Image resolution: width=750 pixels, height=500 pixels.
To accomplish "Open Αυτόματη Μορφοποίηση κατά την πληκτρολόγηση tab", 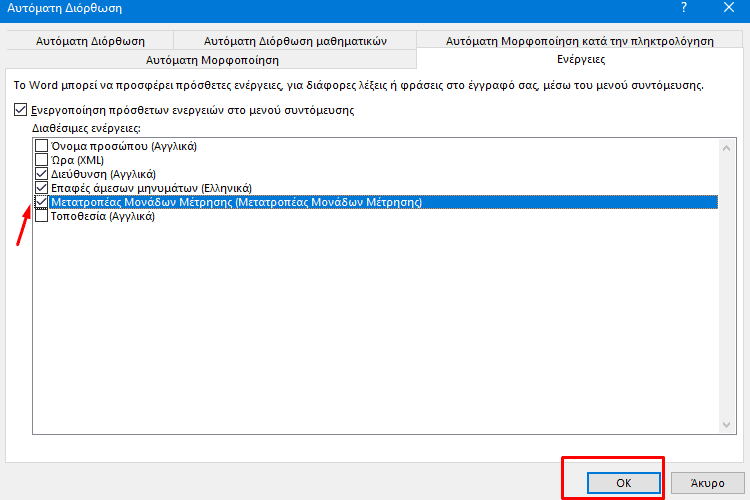I will tap(580, 41).
